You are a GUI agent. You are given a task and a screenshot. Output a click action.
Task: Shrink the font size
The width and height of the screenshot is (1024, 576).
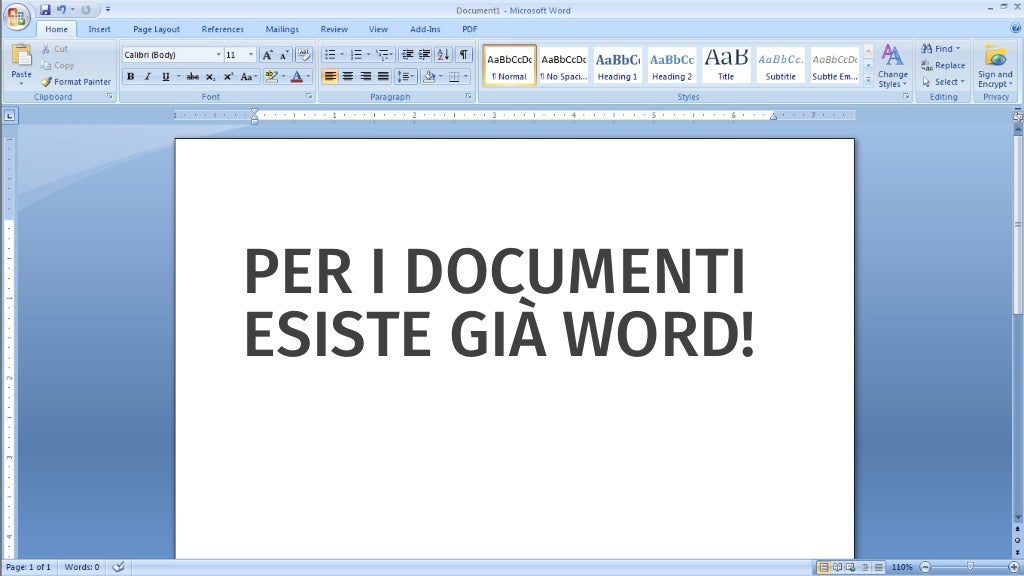click(x=284, y=56)
